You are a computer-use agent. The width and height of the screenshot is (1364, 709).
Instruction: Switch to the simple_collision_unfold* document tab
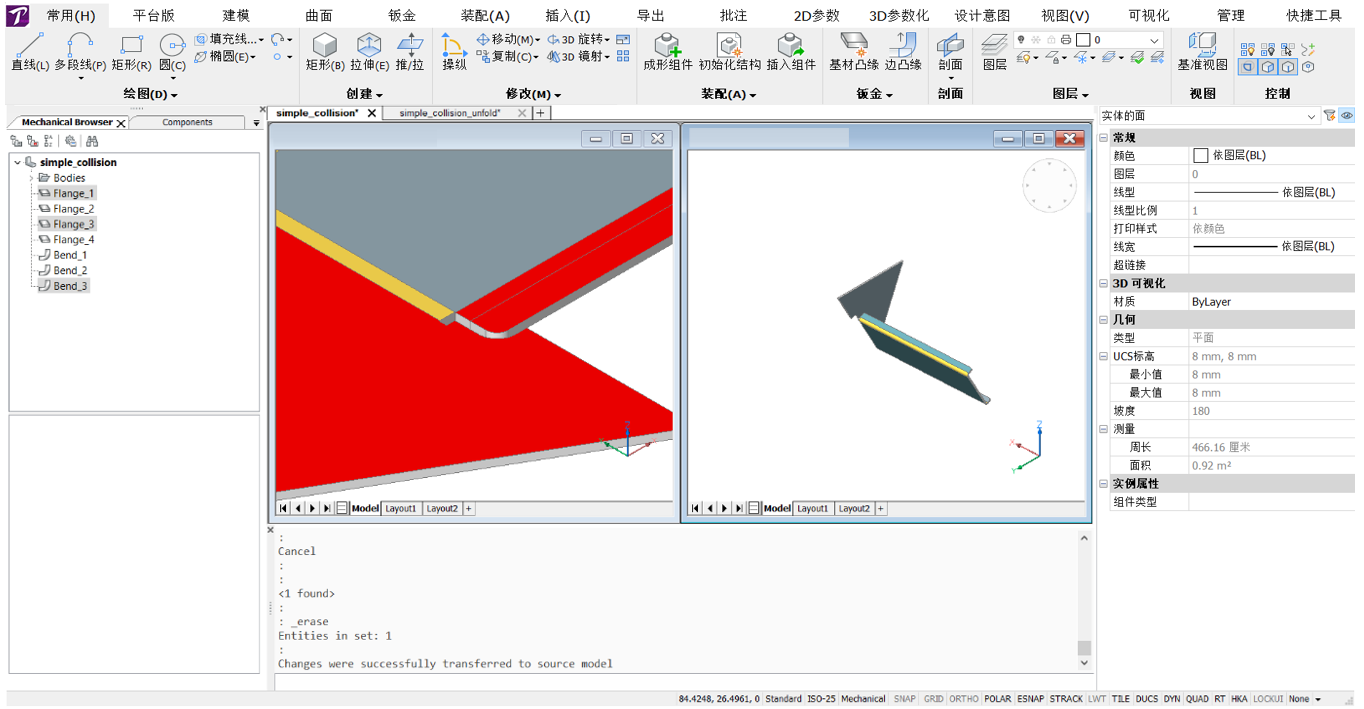coord(450,113)
